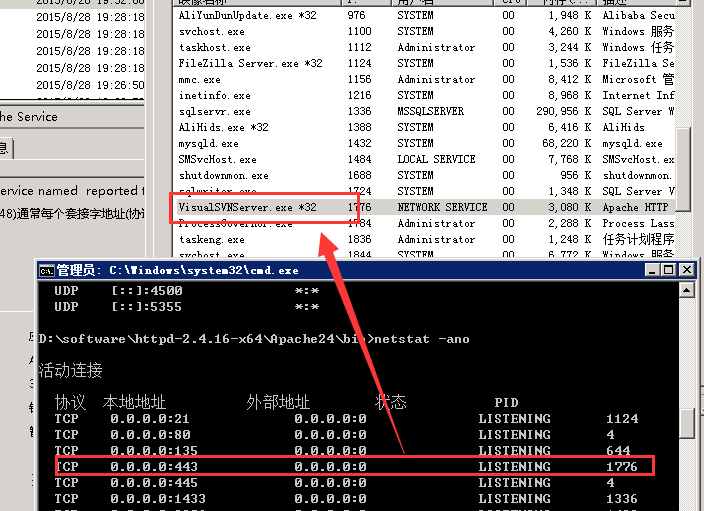The image size is (704, 511).
Task: Select the inetinfo.exe process row
Action: coord(424,95)
